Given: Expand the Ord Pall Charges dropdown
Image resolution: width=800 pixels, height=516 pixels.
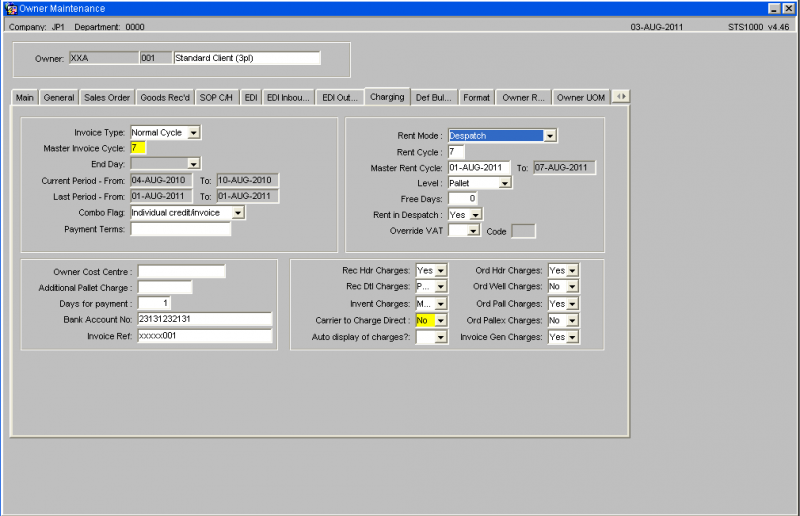Looking at the screenshot, I should pos(572,304).
